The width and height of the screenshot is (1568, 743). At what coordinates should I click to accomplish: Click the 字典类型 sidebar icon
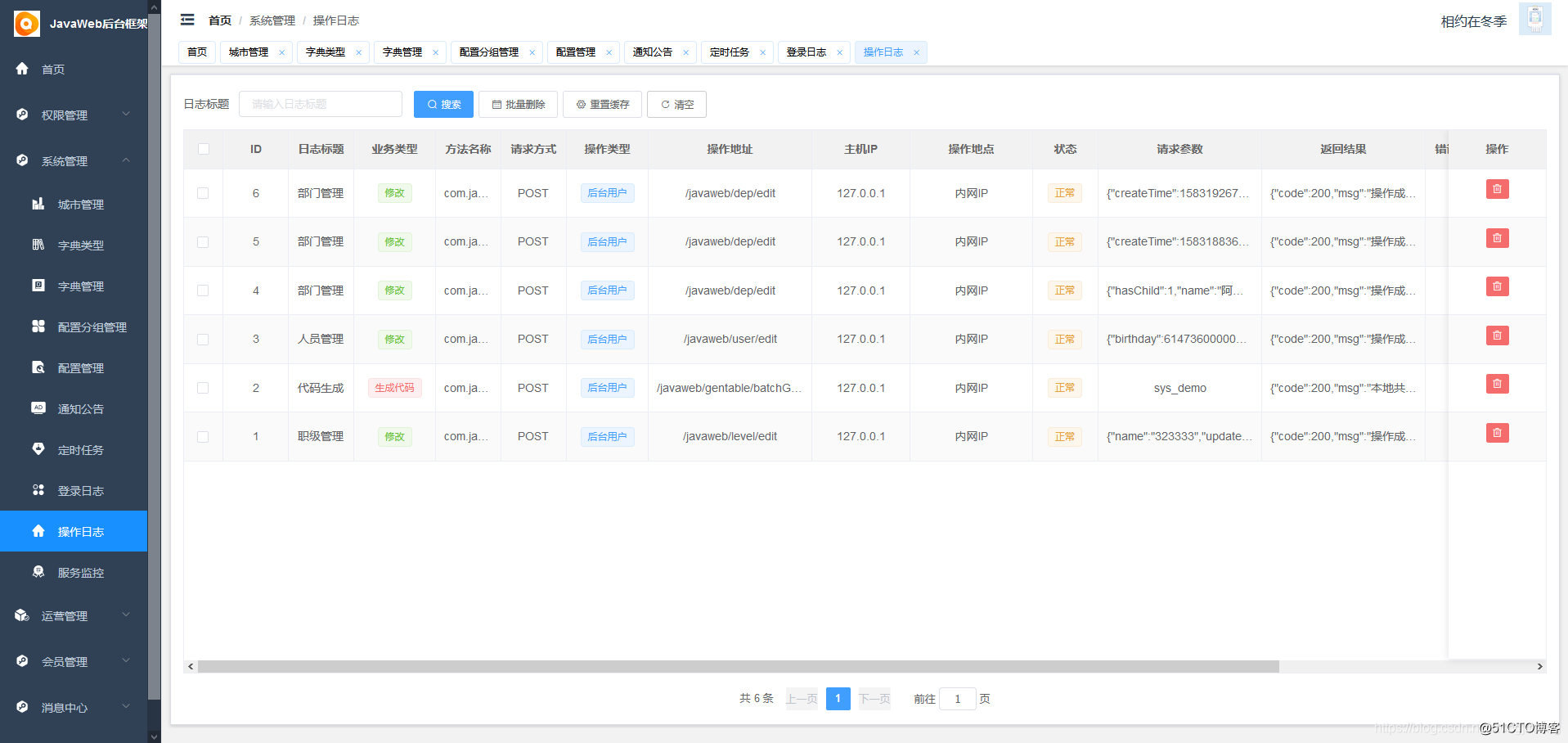38,245
